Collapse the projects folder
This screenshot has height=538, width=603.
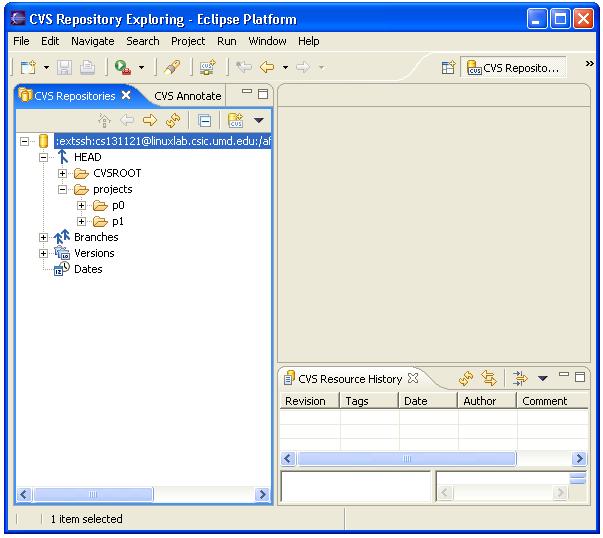(63, 190)
